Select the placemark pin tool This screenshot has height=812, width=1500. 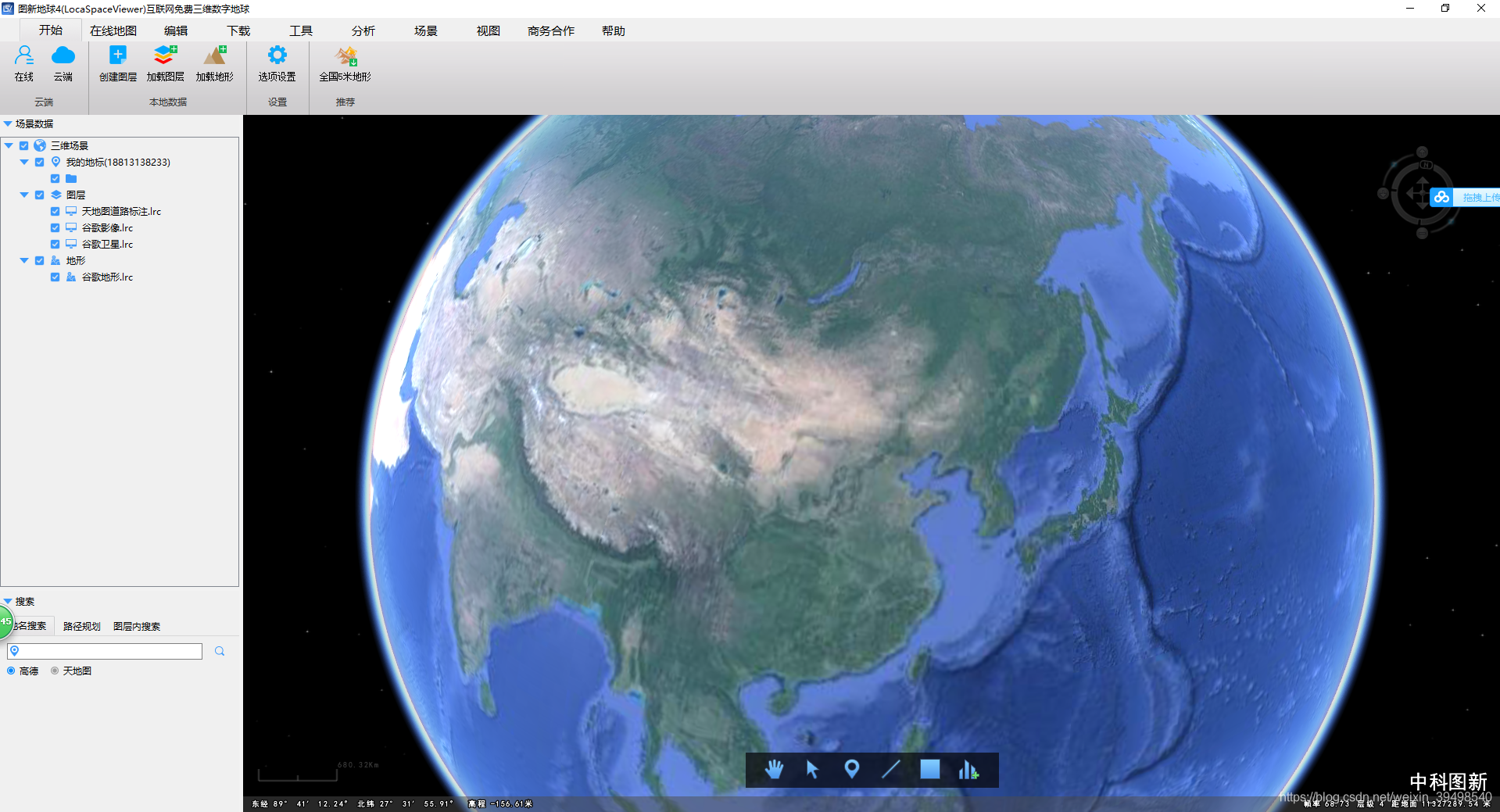pos(852,770)
